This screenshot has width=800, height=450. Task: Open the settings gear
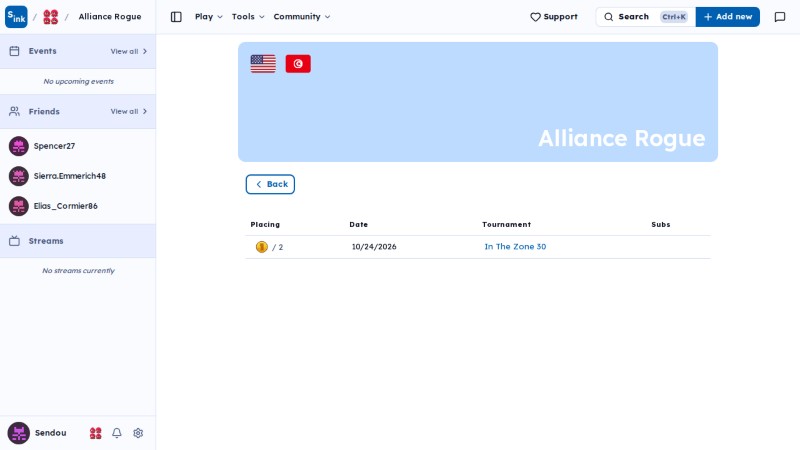[x=138, y=433]
